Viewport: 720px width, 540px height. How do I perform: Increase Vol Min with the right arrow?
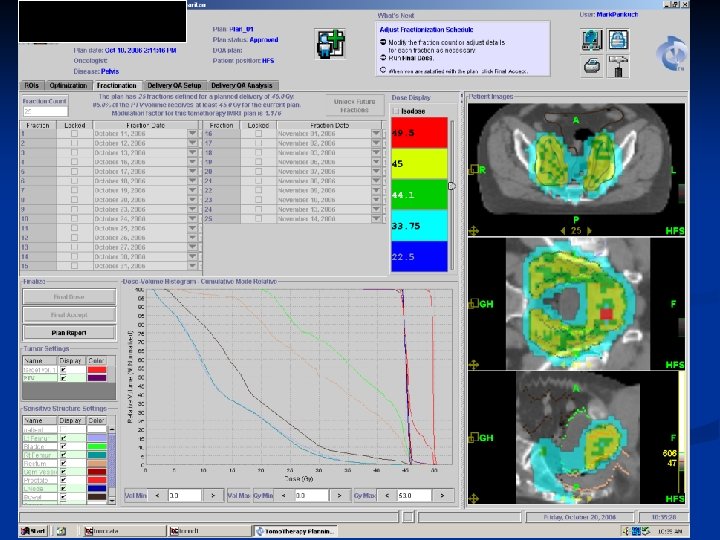(x=213, y=495)
